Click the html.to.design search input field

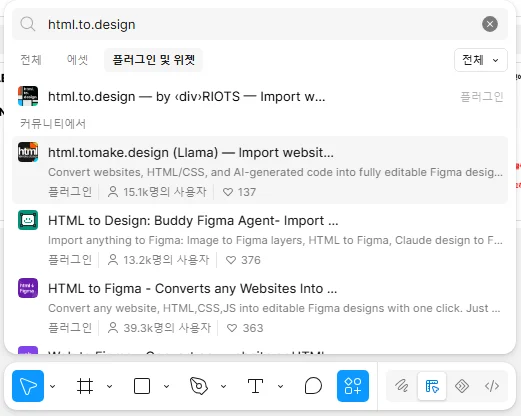pos(260,24)
